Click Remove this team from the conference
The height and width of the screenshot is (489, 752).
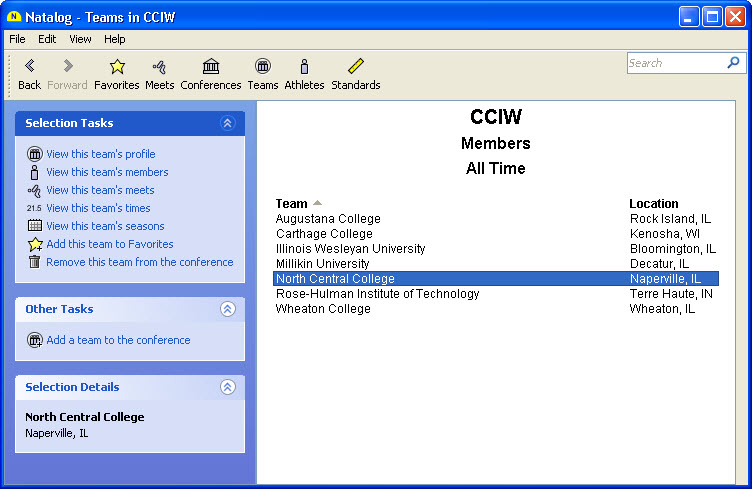tap(139, 262)
